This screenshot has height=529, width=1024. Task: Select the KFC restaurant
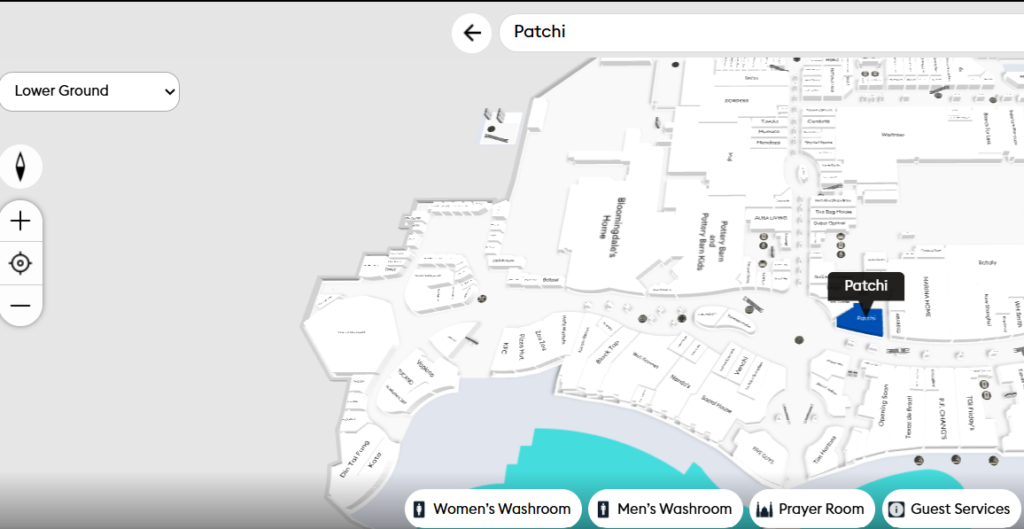click(505, 347)
